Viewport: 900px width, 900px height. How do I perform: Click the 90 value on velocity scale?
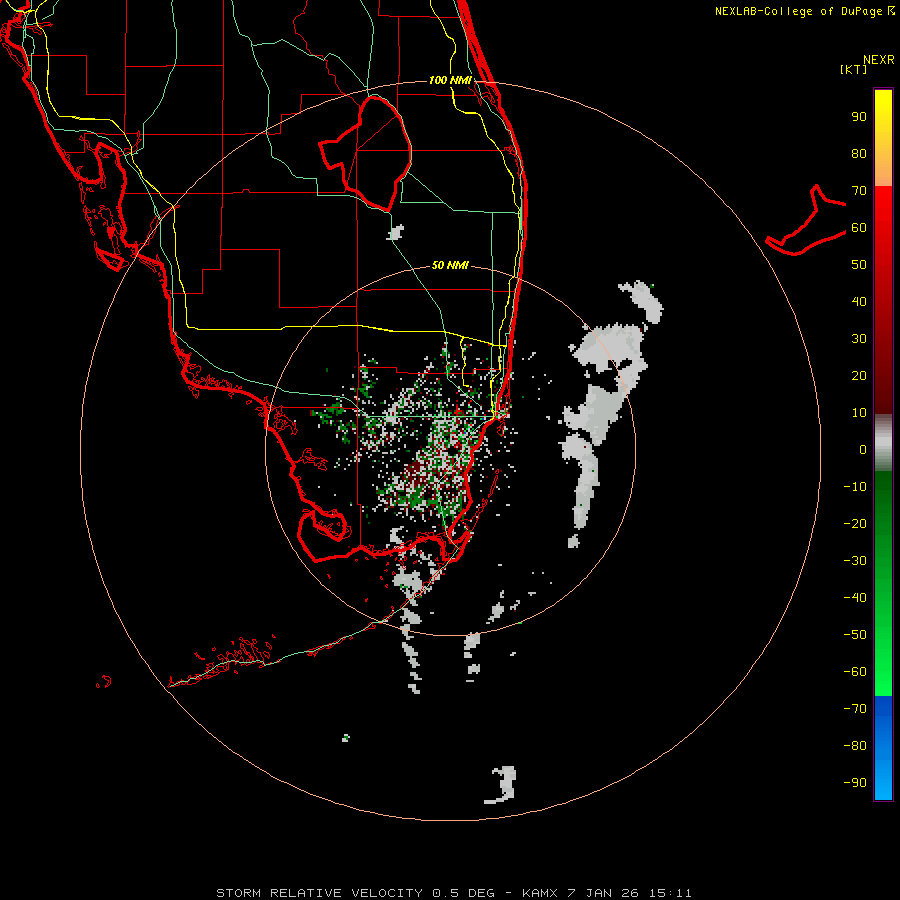tap(859, 117)
